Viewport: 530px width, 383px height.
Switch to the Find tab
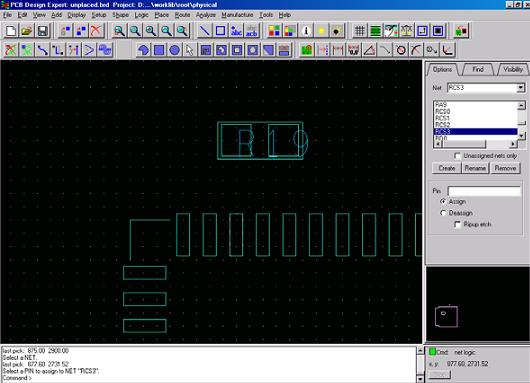point(478,69)
